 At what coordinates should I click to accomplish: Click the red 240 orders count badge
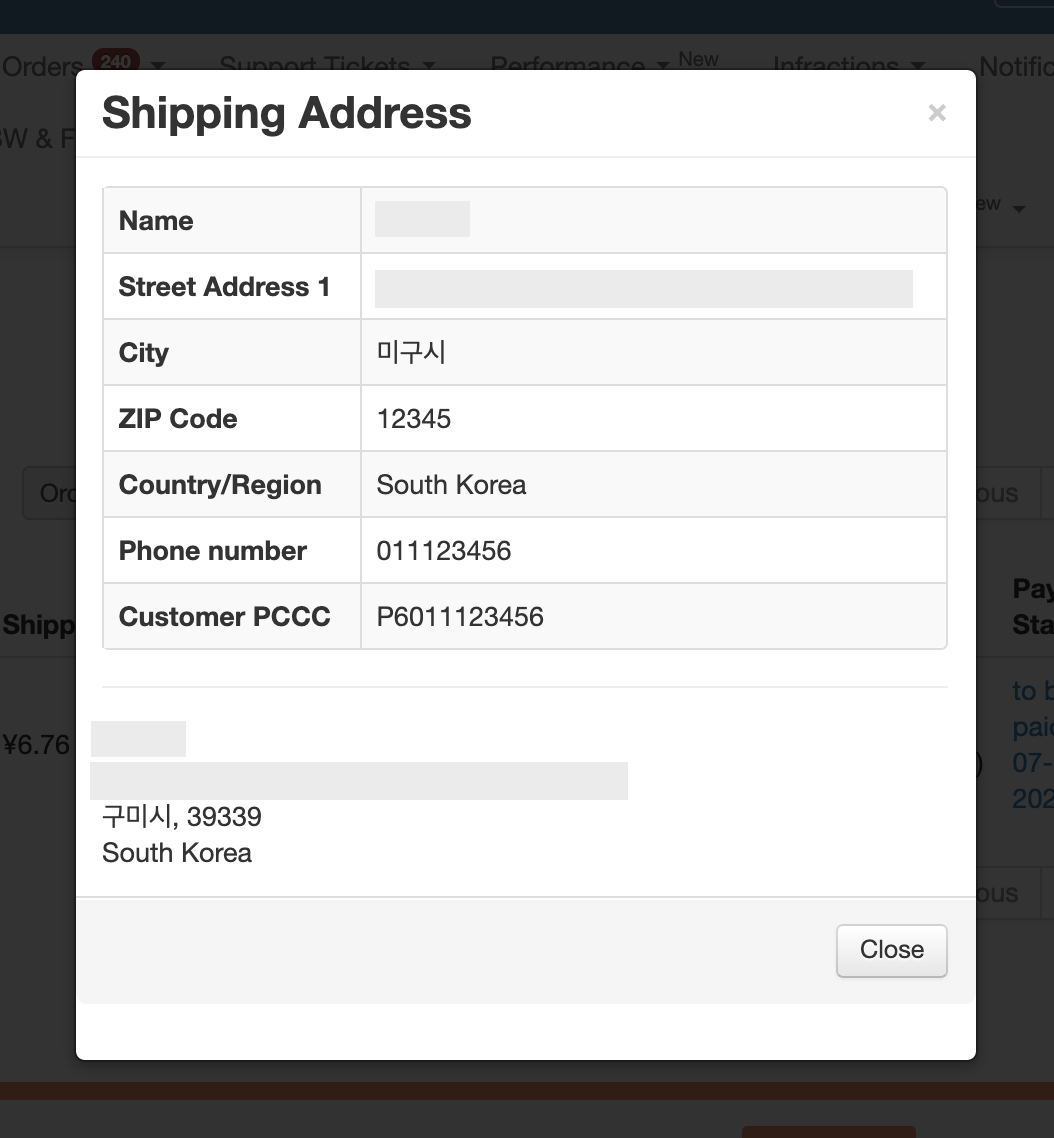pyautogui.click(x=116, y=60)
